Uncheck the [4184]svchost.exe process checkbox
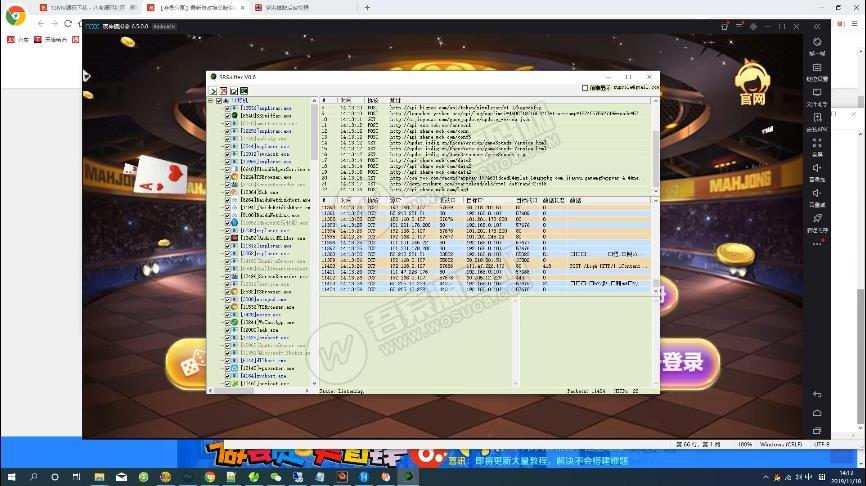The height and width of the screenshot is (486, 866). tap(228, 376)
